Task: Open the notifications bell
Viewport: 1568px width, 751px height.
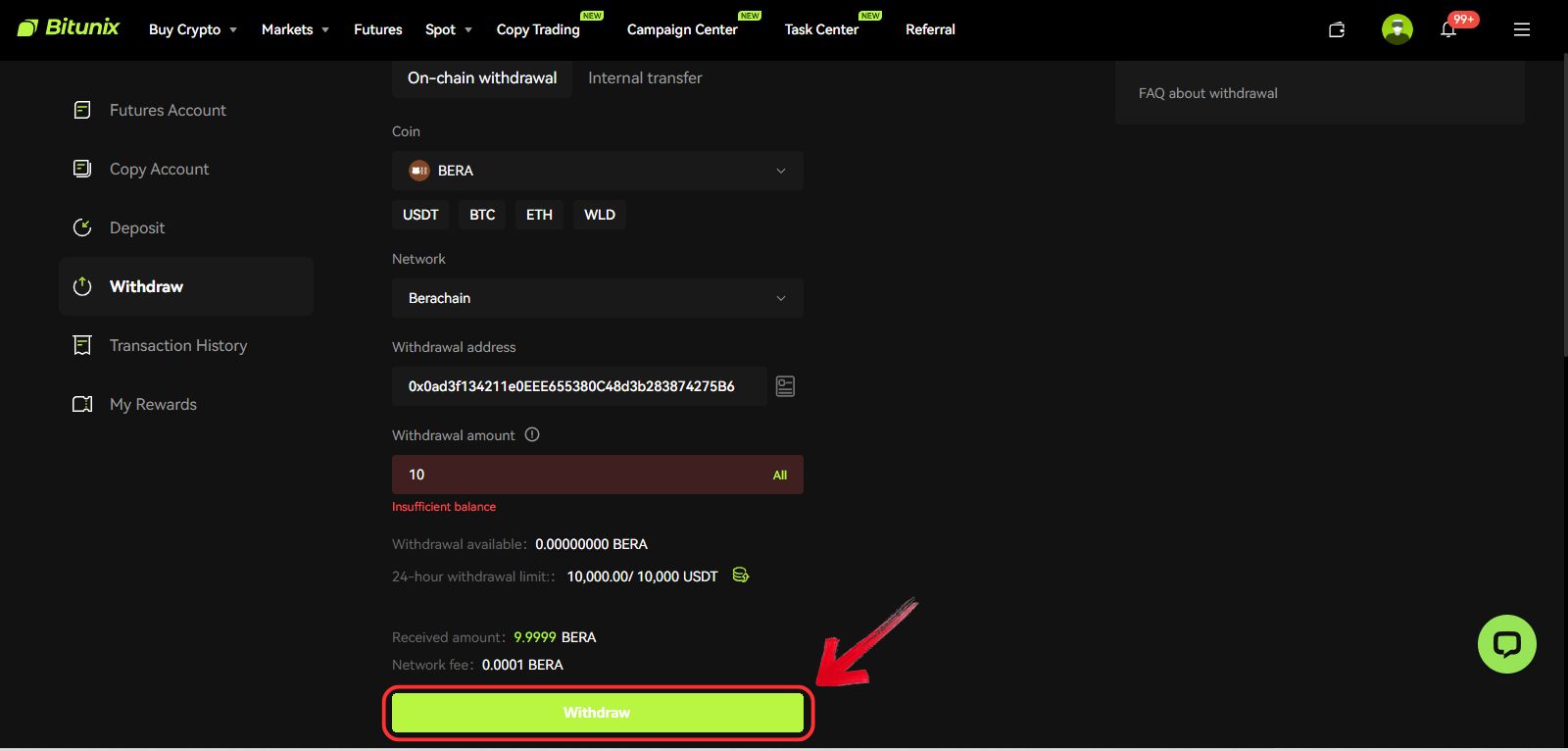Action: click(x=1448, y=30)
